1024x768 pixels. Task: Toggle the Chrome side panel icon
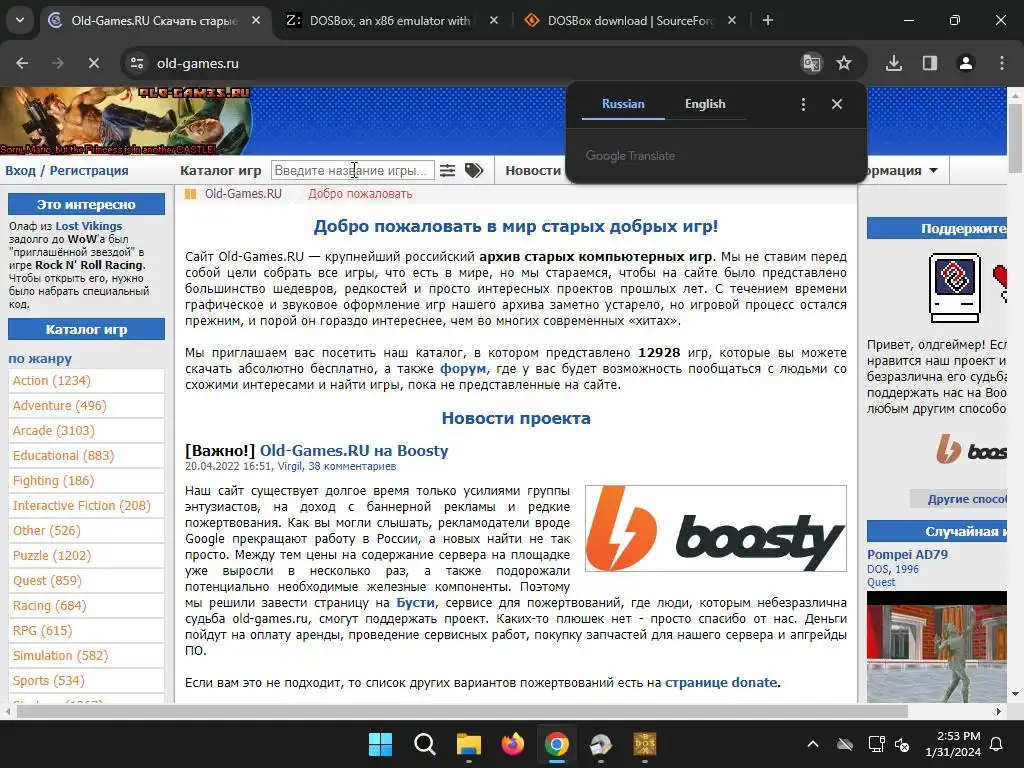coord(930,63)
